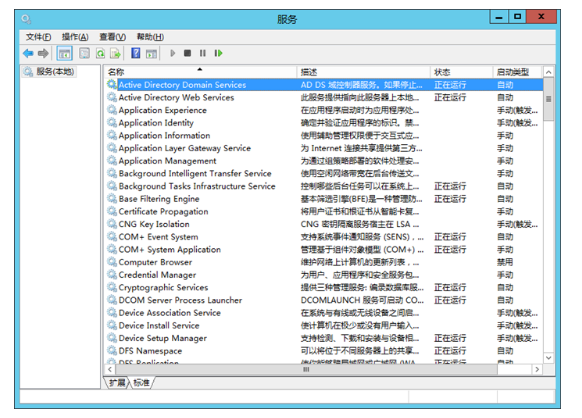Open the 文件(F) menu
The height and width of the screenshot is (418, 582).
point(39,37)
